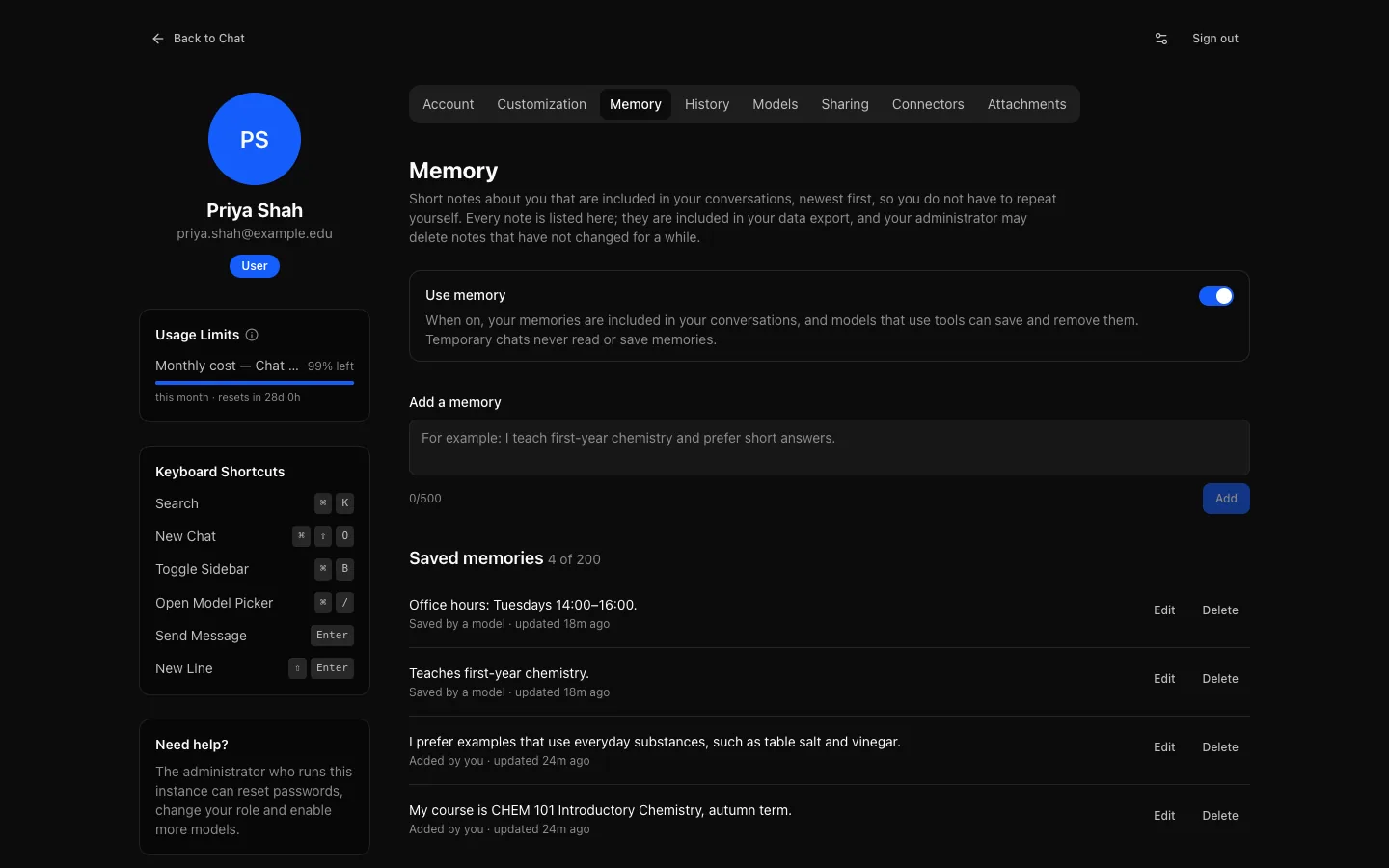Screen dimensions: 1389x868
Task: Edit the 'Teaches first-year chemistry' memory
Action: coord(1164,679)
